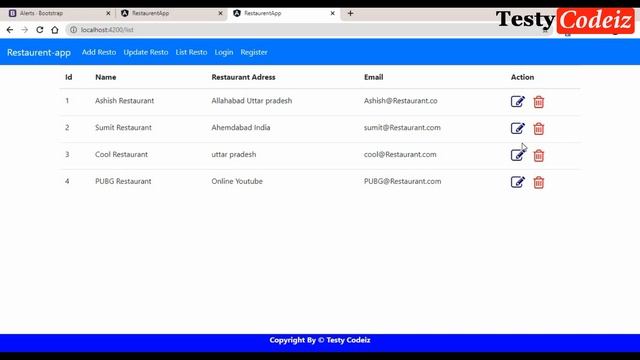The image size is (640, 360).
Task: Click the Id column header
Action: (69, 77)
